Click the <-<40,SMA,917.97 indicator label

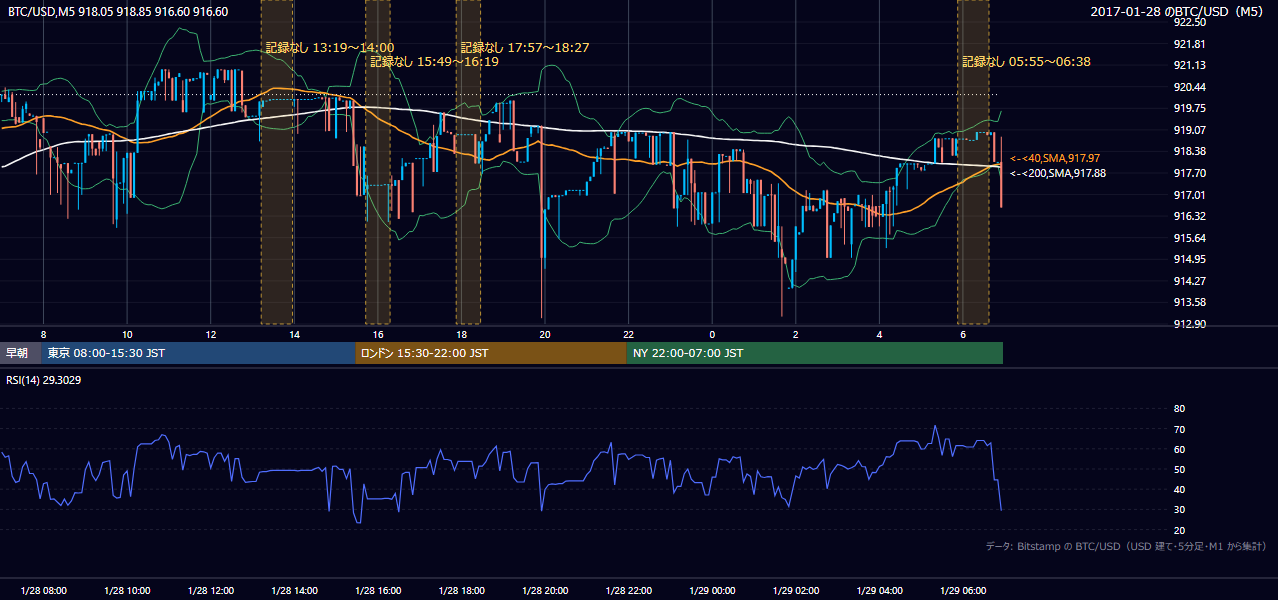pyautogui.click(x=1055, y=158)
